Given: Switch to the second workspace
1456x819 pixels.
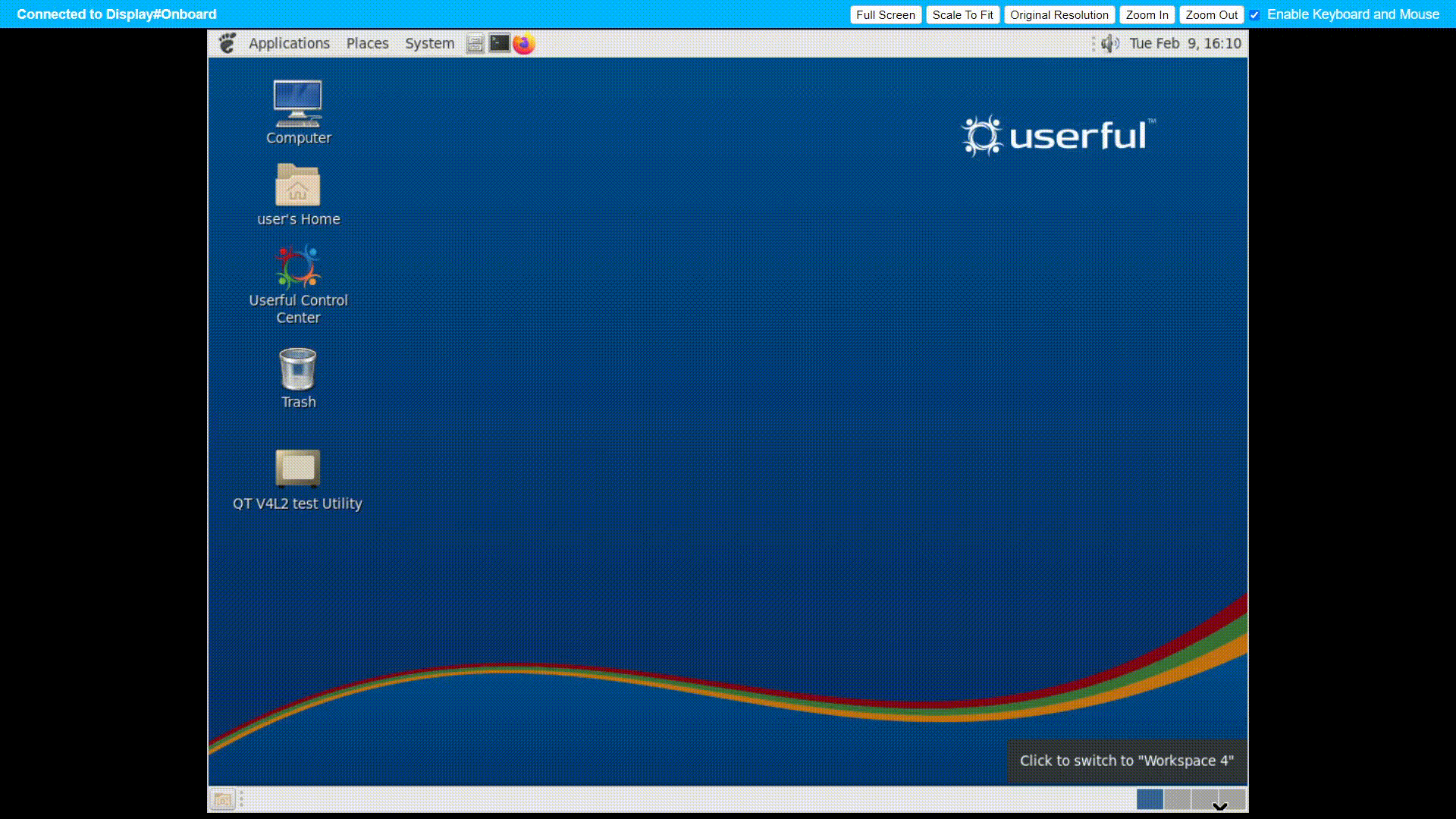Looking at the screenshot, I should click(x=1177, y=799).
